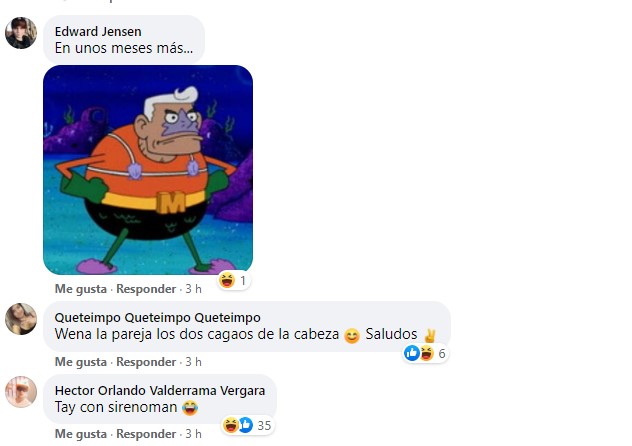
Task: Click Me gusta under Edward Jensen's comment
Action: click(81, 289)
